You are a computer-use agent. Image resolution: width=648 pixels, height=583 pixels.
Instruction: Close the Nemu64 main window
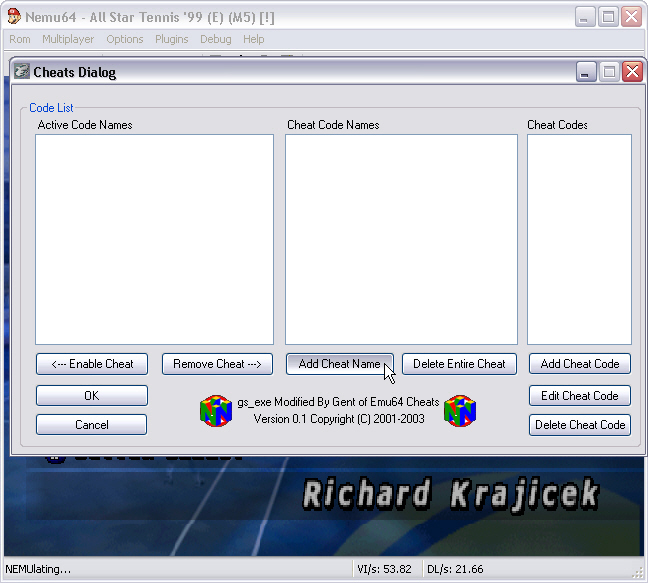click(631, 17)
